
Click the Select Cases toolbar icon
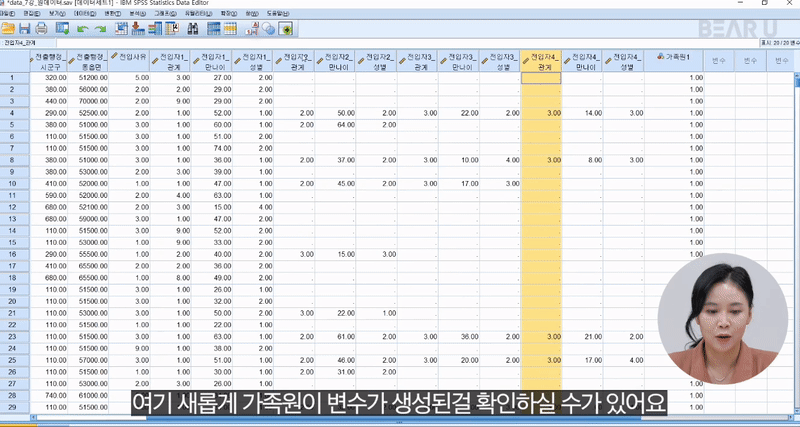click(x=231, y=29)
